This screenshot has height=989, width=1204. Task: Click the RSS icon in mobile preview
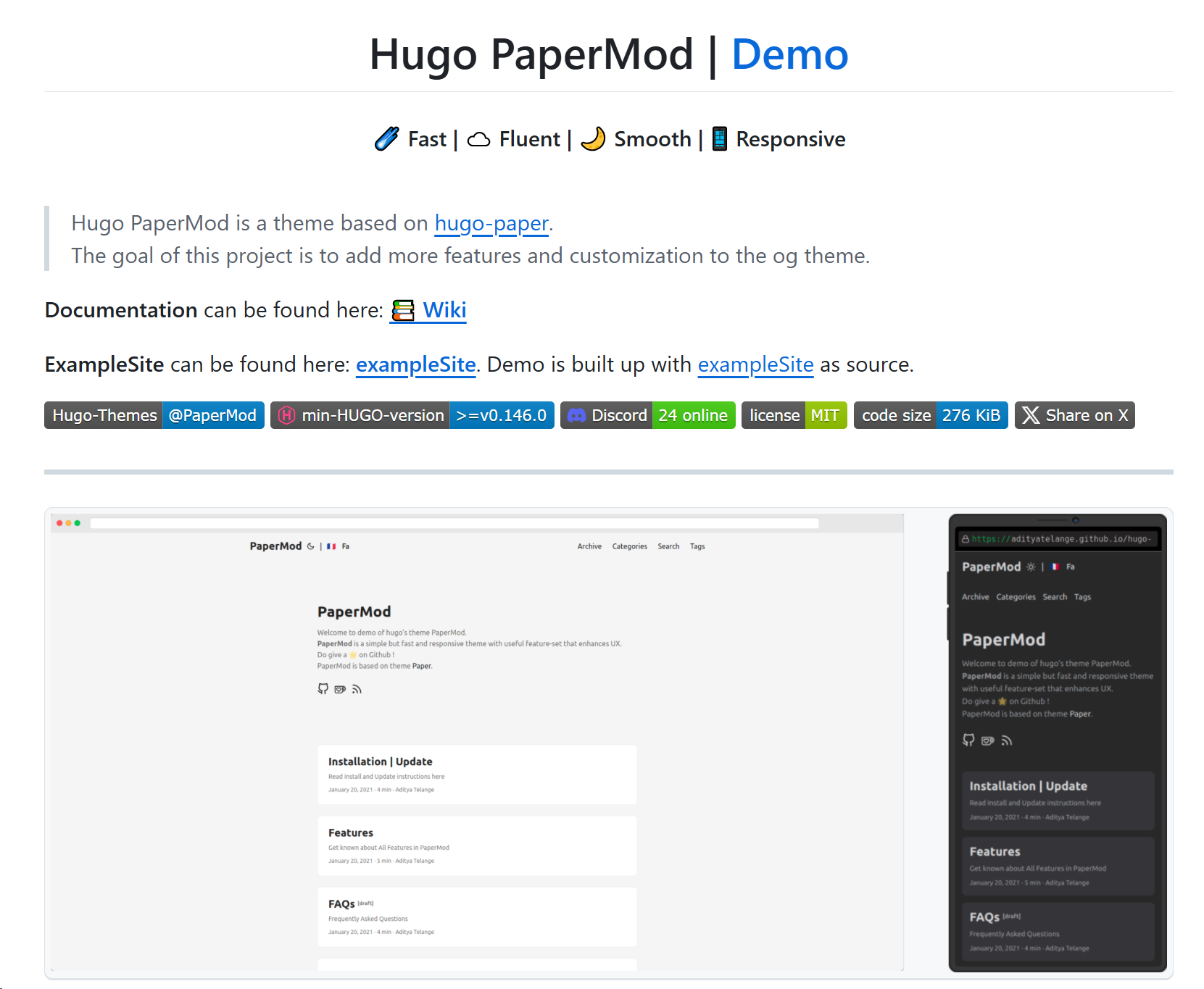[x=1007, y=740]
